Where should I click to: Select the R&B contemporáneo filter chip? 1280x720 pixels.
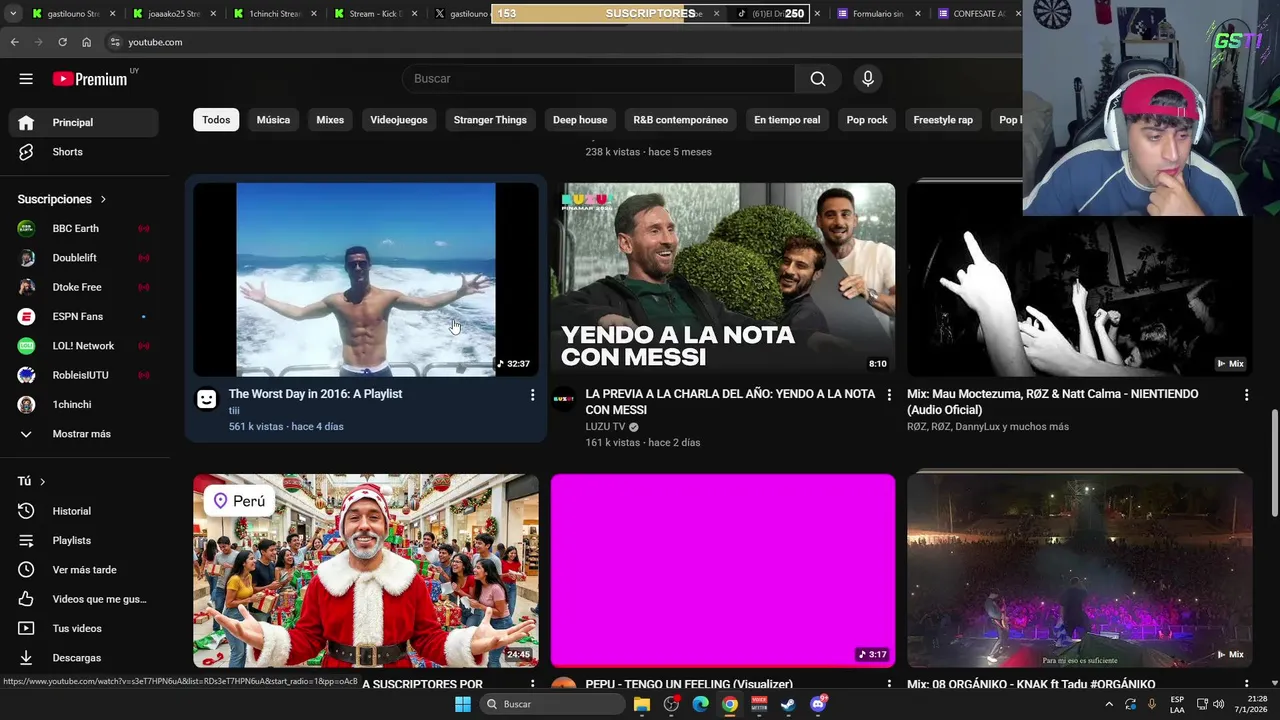[681, 120]
